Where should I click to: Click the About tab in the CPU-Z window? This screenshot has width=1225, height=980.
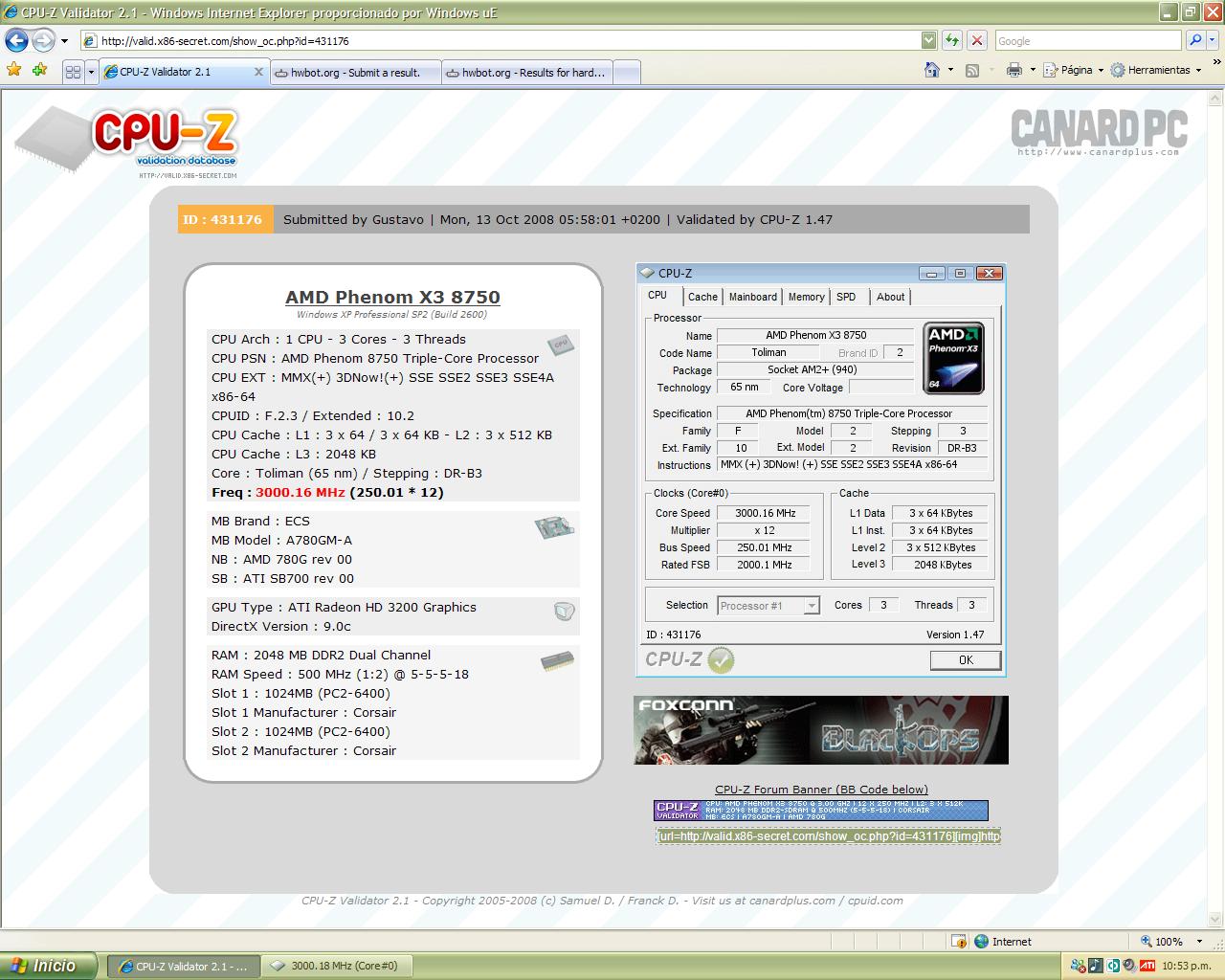[890, 297]
